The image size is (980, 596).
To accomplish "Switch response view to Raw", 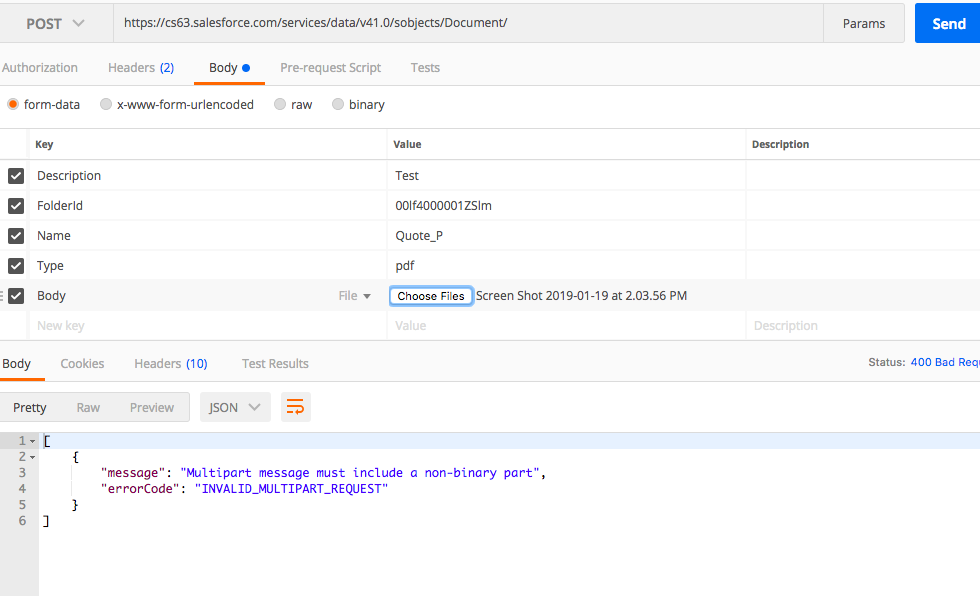I will coord(88,407).
